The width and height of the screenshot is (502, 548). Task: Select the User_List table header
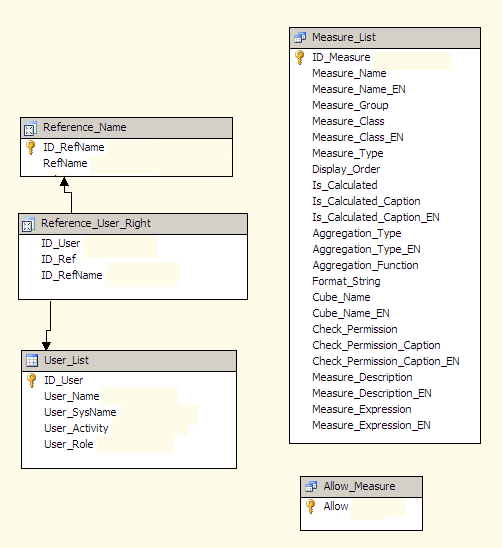pos(129,361)
